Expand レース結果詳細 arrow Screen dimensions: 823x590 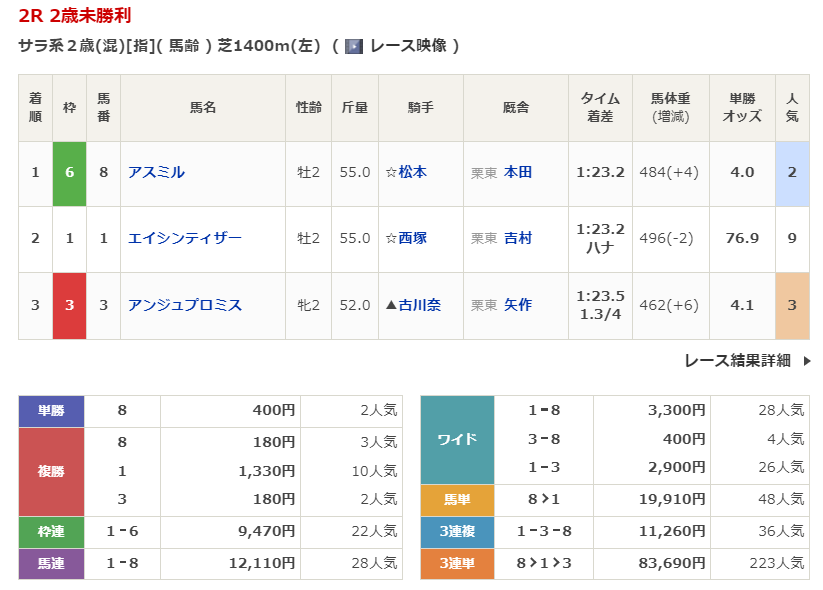click(807, 361)
